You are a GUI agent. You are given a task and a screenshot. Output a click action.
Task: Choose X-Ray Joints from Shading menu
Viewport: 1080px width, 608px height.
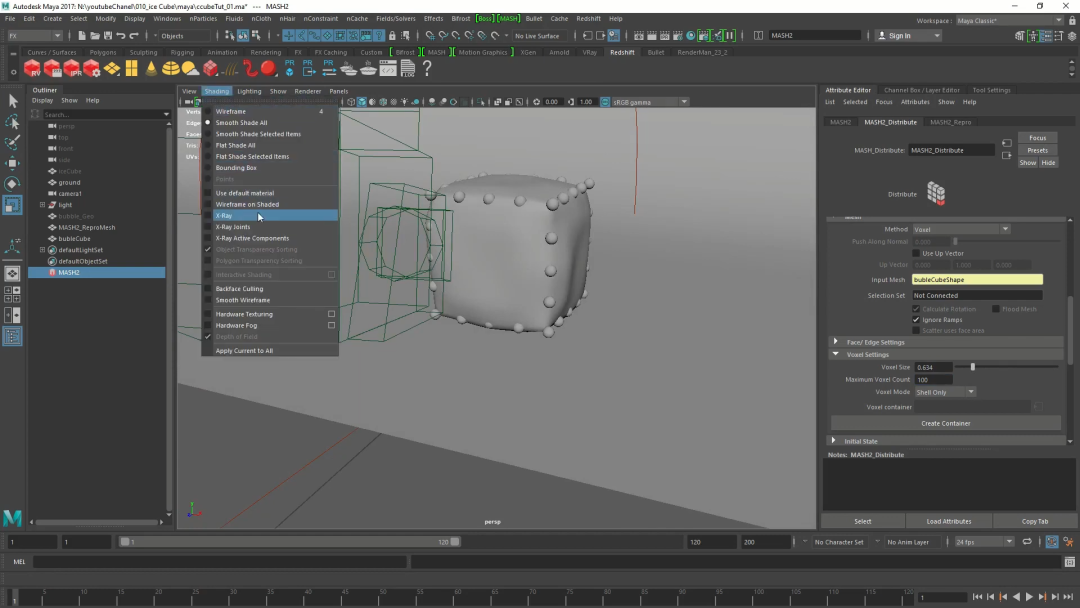(233, 227)
